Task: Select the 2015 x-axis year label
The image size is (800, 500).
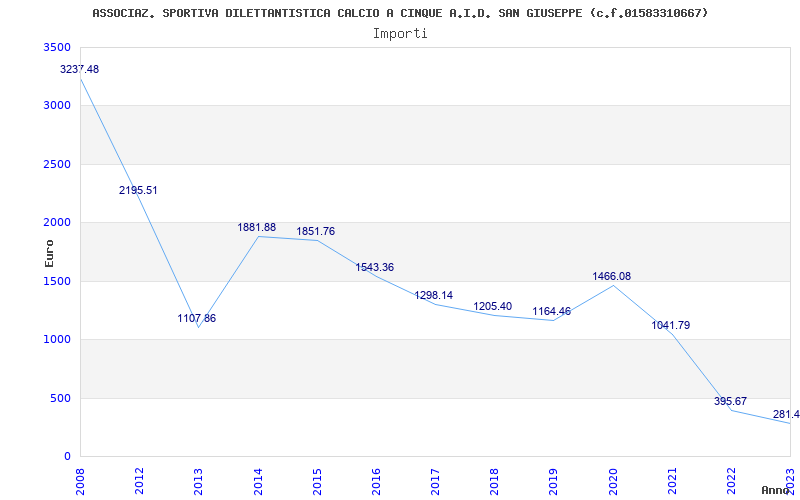Action: 317,481
